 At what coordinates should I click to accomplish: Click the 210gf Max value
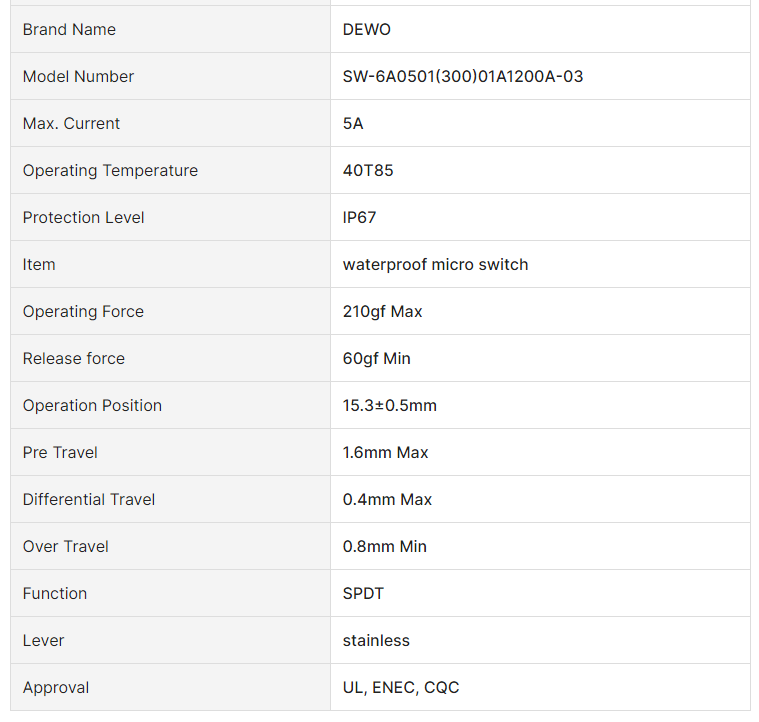[382, 312]
